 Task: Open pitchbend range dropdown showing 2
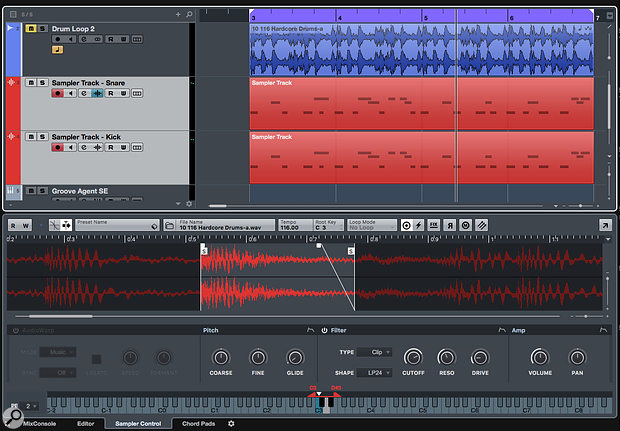(31, 406)
